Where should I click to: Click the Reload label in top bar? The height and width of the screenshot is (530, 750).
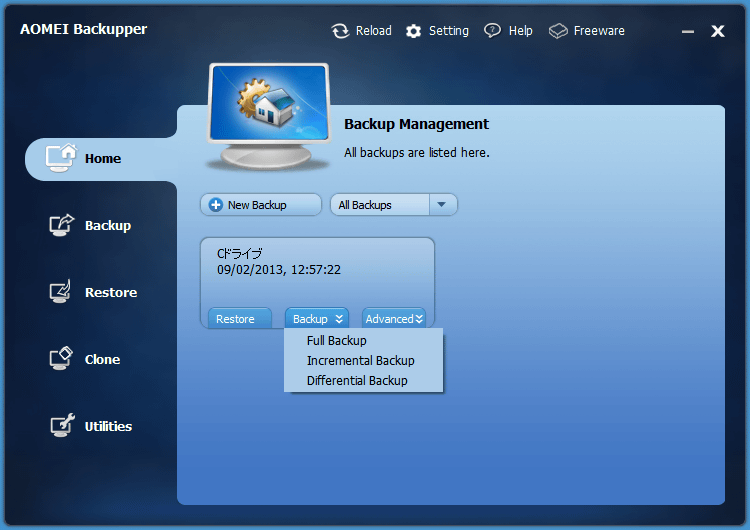click(374, 31)
